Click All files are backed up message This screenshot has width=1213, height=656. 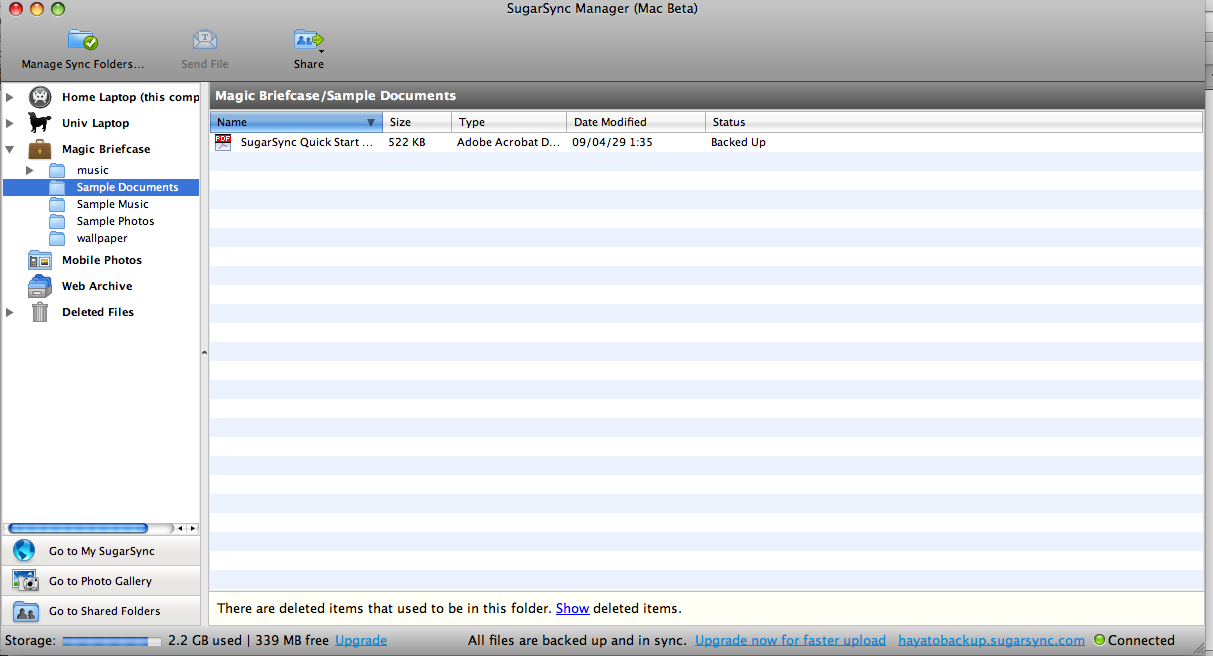coord(577,640)
